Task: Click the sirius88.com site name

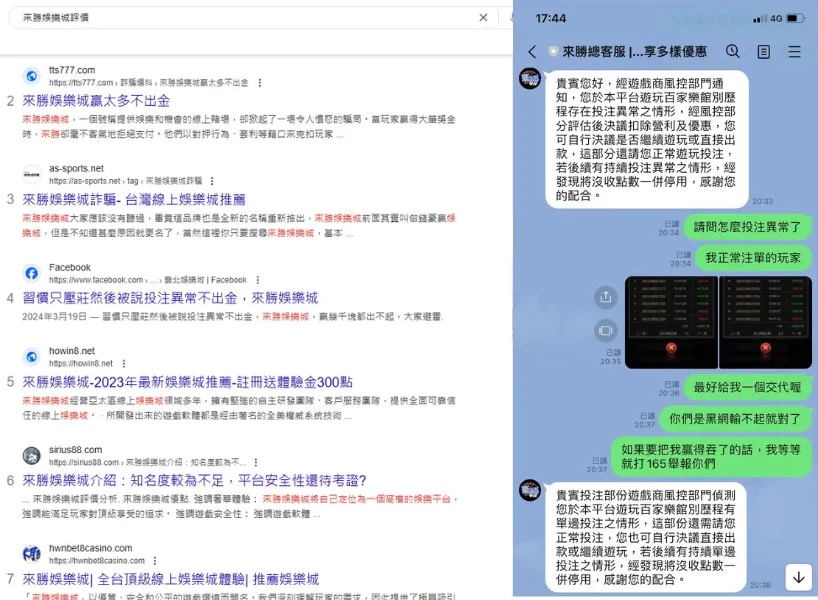Action: [x=76, y=450]
